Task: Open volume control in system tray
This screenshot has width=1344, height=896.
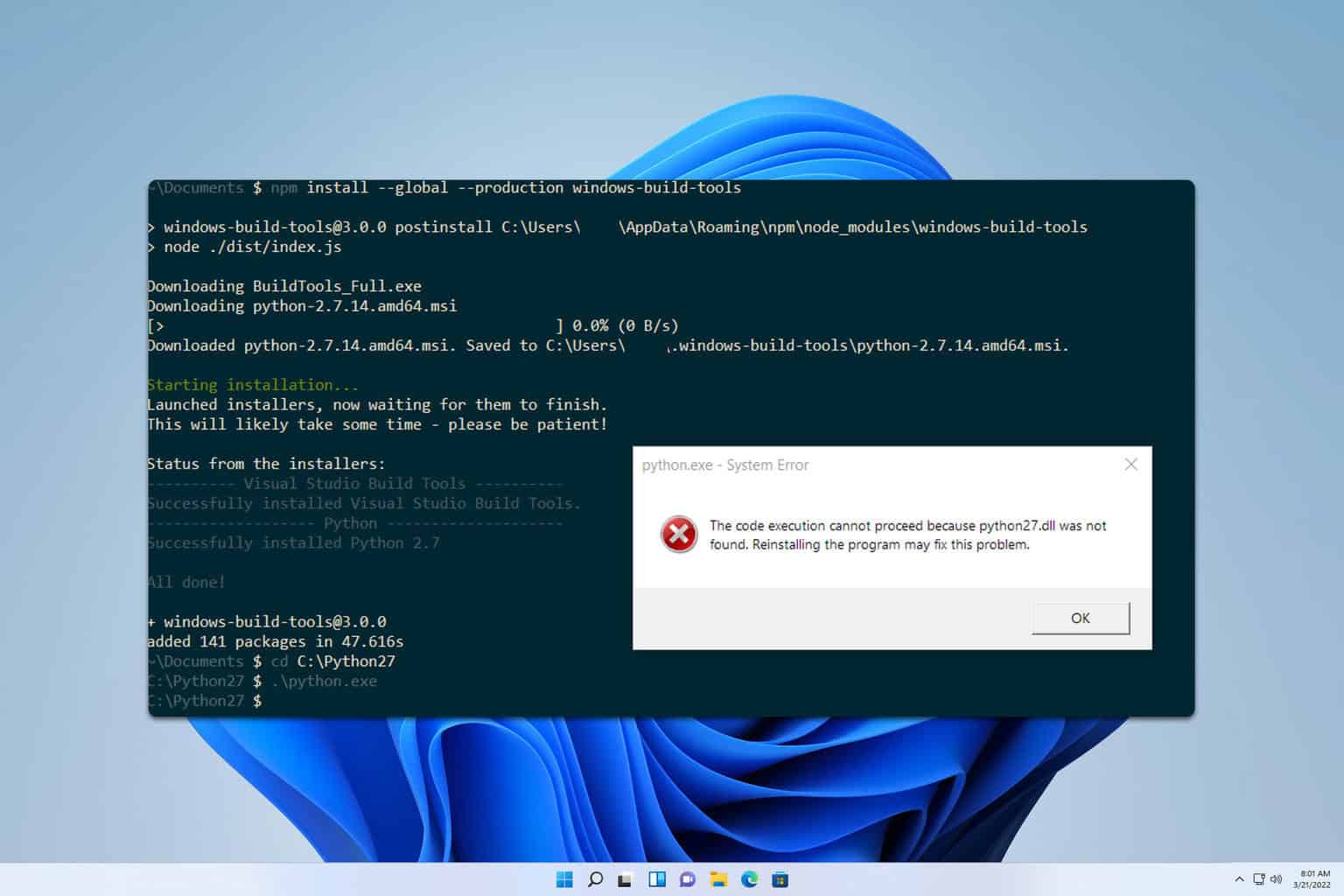Action: point(1276,879)
